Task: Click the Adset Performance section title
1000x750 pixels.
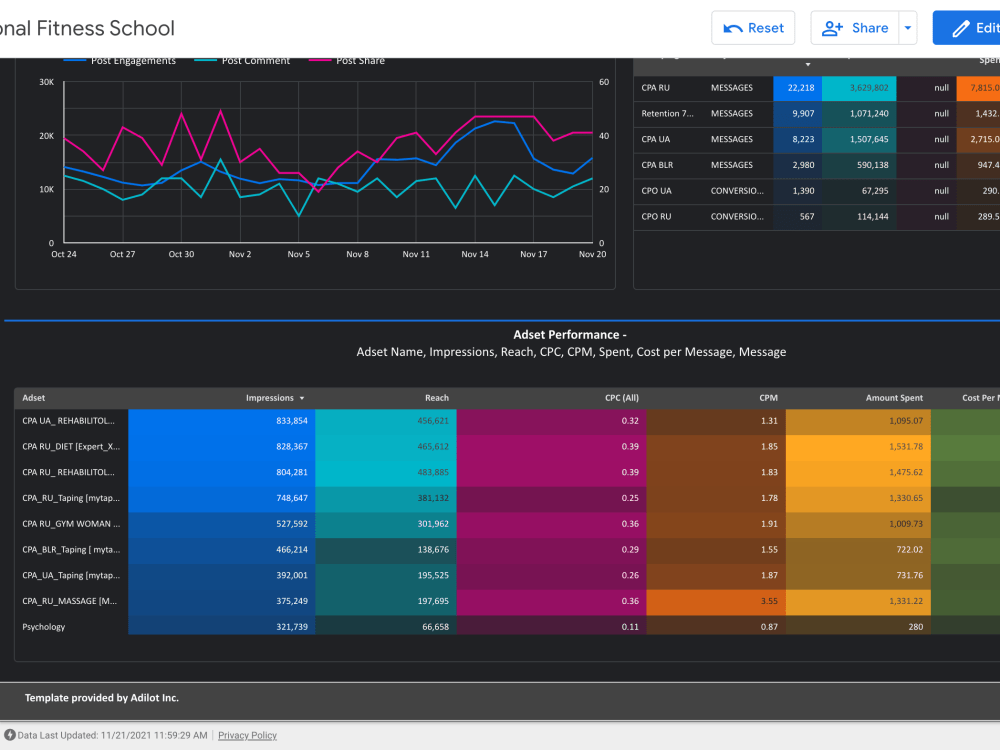Action: (570, 335)
